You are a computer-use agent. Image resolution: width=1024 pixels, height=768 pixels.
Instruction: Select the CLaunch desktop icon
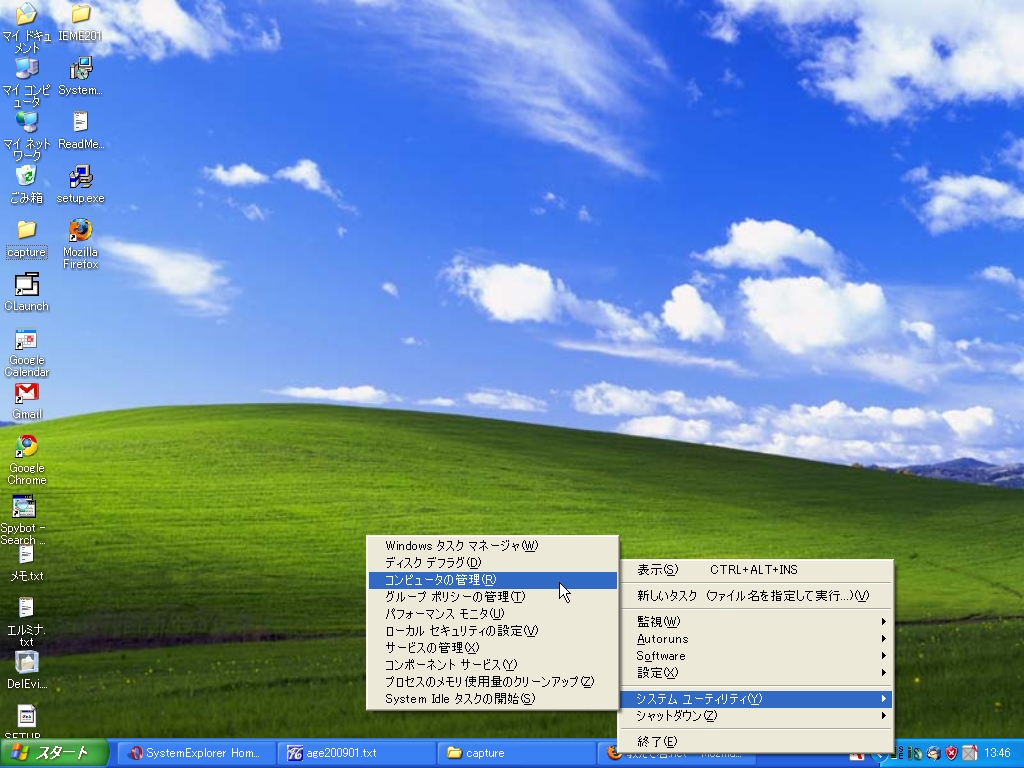coord(26,293)
